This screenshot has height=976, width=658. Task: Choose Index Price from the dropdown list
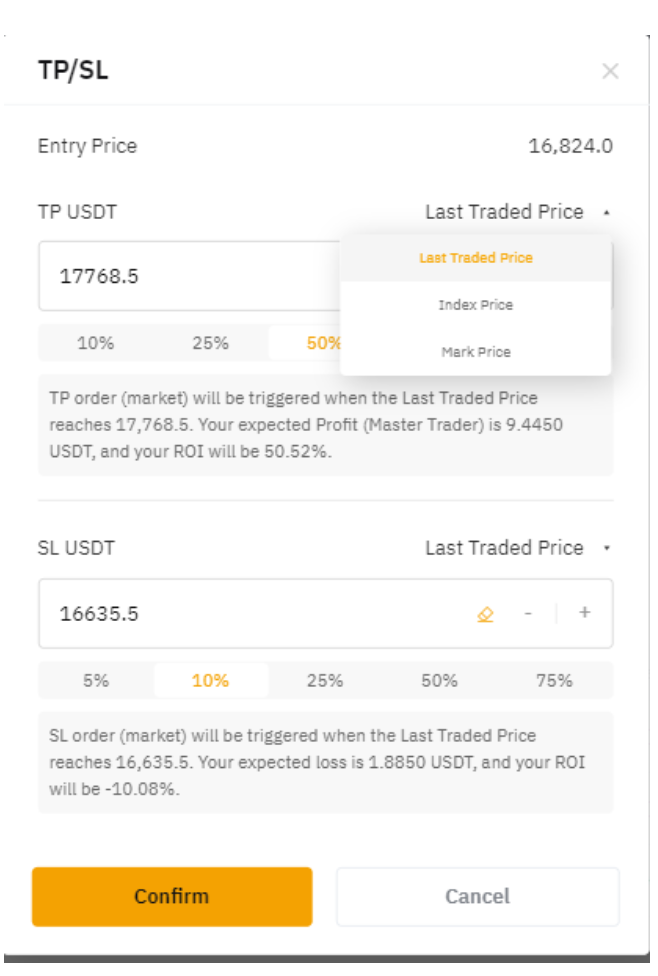point(475,305)
